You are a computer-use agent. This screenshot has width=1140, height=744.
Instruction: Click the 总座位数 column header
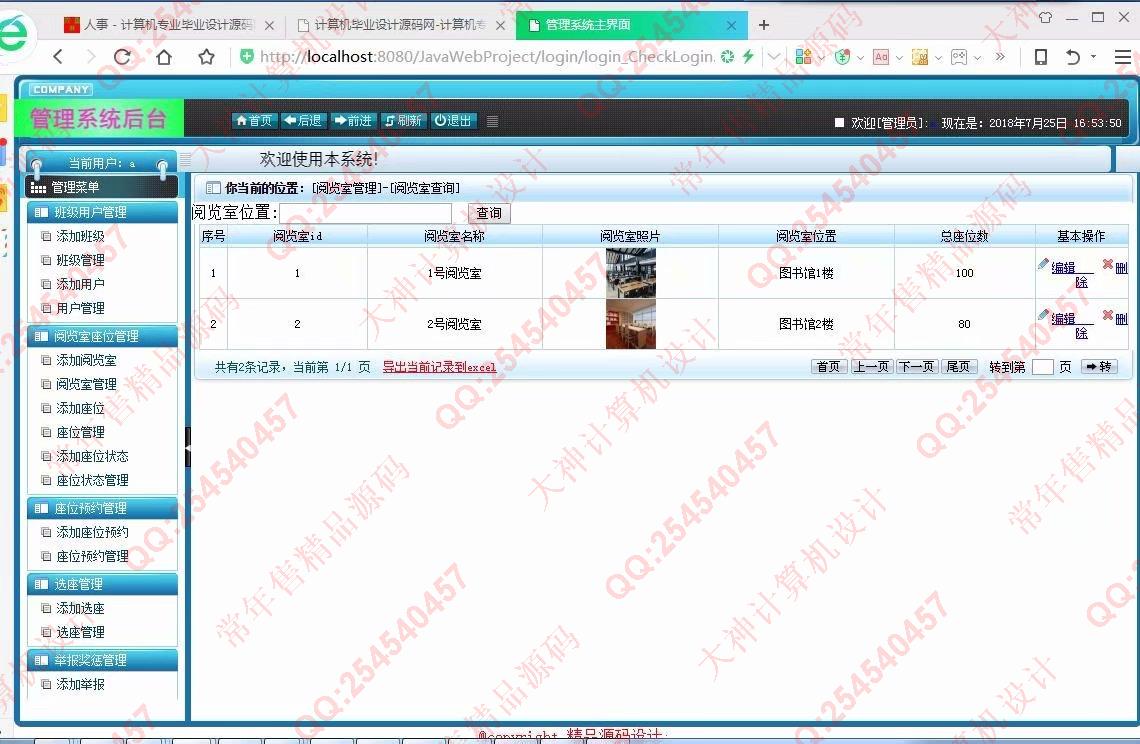click(964, 236)
